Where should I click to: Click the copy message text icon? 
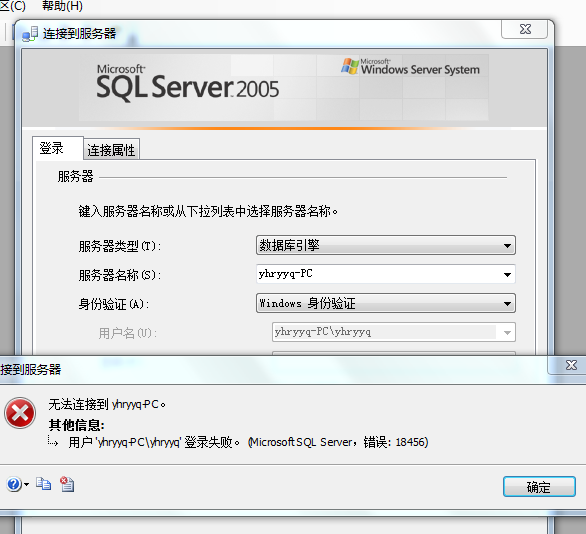(44, 484)
